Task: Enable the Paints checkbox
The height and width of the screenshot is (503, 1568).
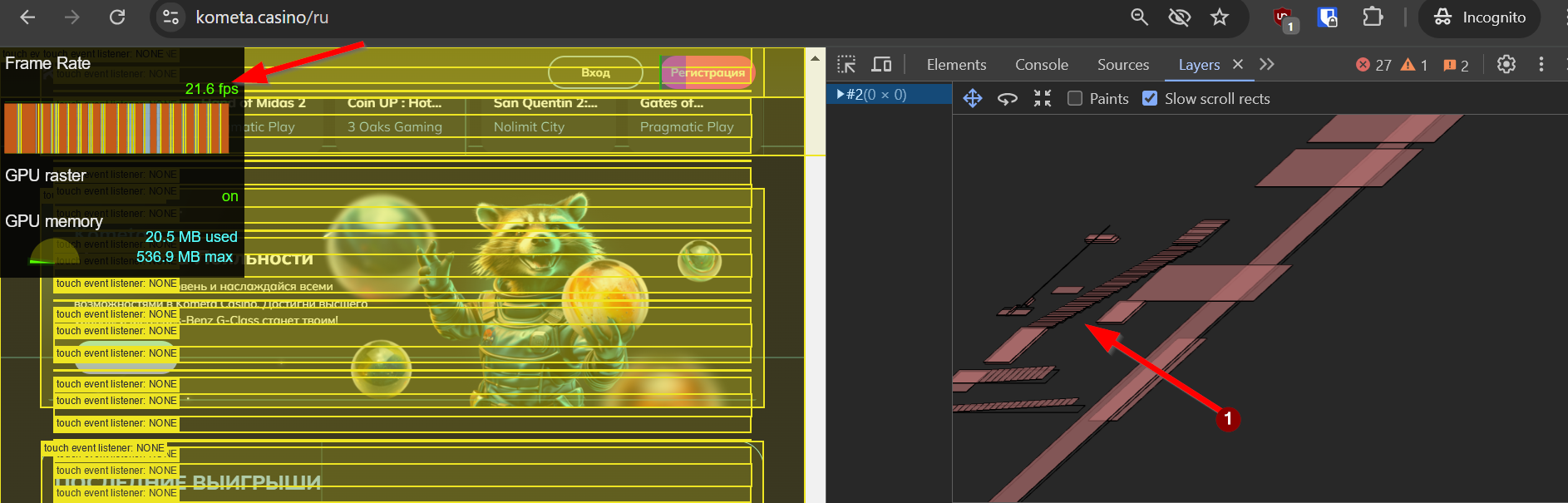Action: pyautogui.click(x=1075, y=99)
